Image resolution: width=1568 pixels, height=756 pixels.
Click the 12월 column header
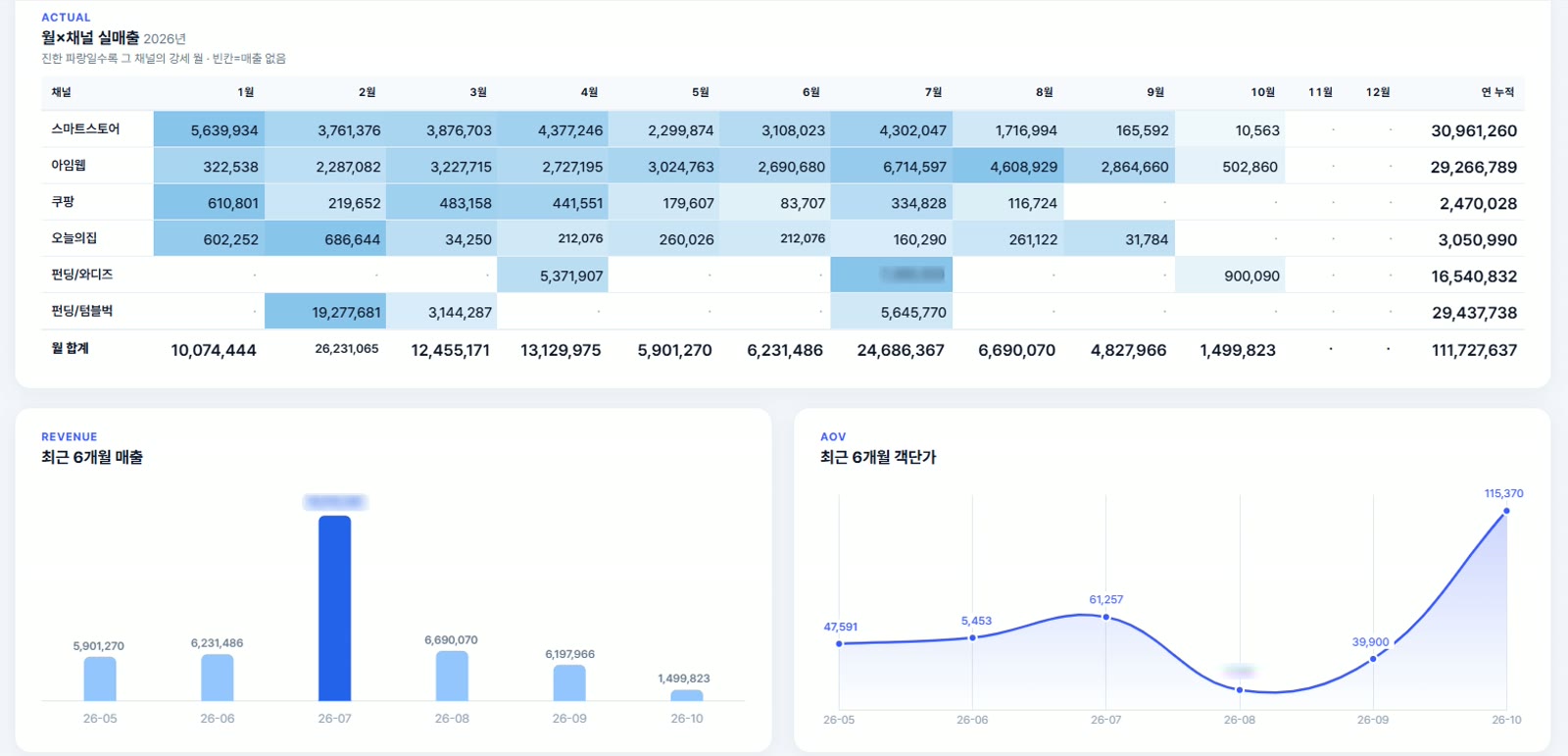tap(1378, 92)
